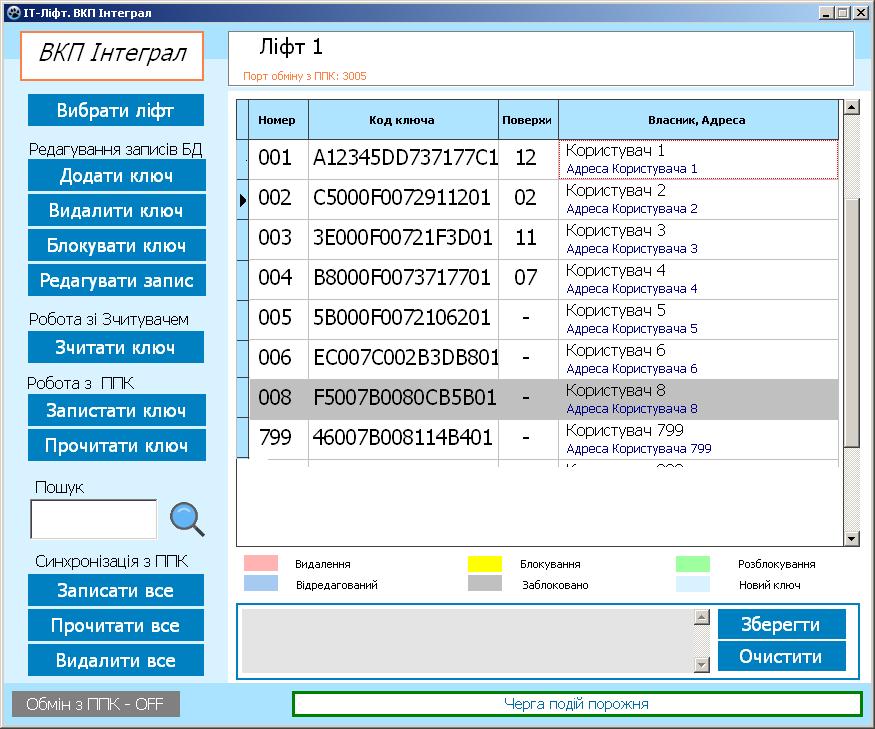
Task: Click the Зчитати ключ reader button
Action: click(x=116, y=347)
